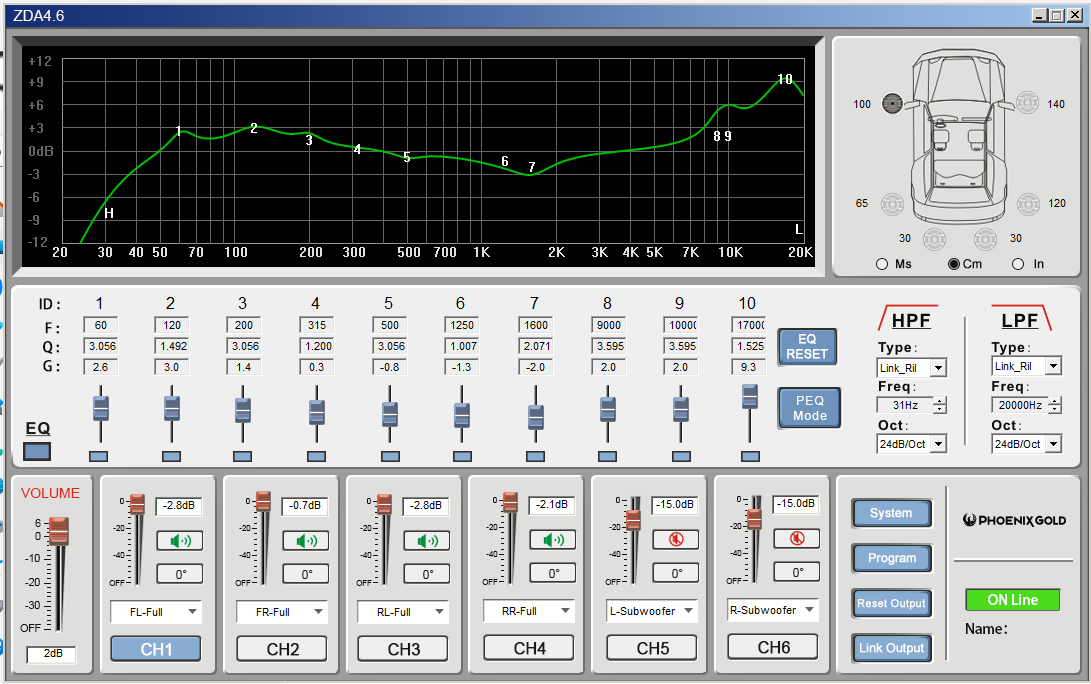Click the EQ RESET button
The image size is (1091, 684).
pyautogui.click(x=807, y=347)
